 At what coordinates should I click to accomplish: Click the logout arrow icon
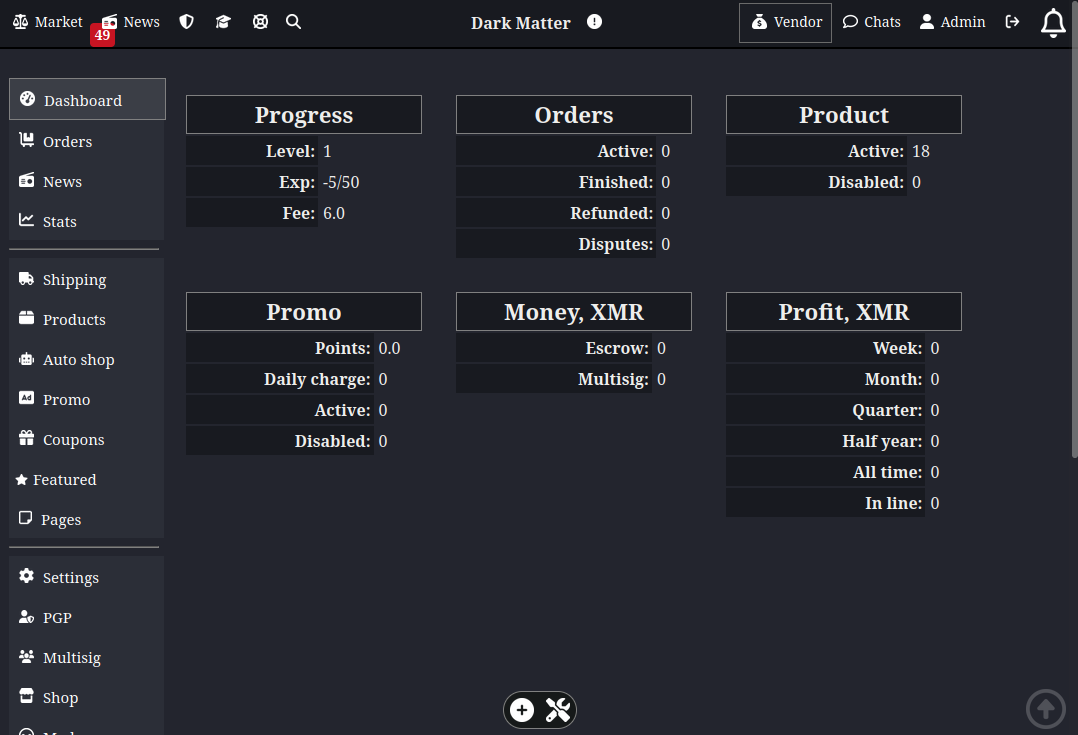tap(1012, 22)
